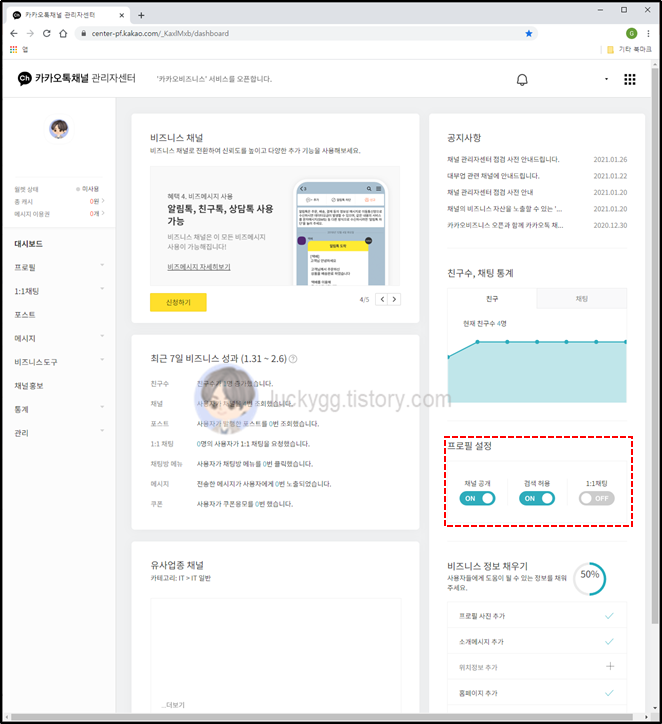
Task: Toggle the 검색 허용 switch
Action: coord(537,498)
